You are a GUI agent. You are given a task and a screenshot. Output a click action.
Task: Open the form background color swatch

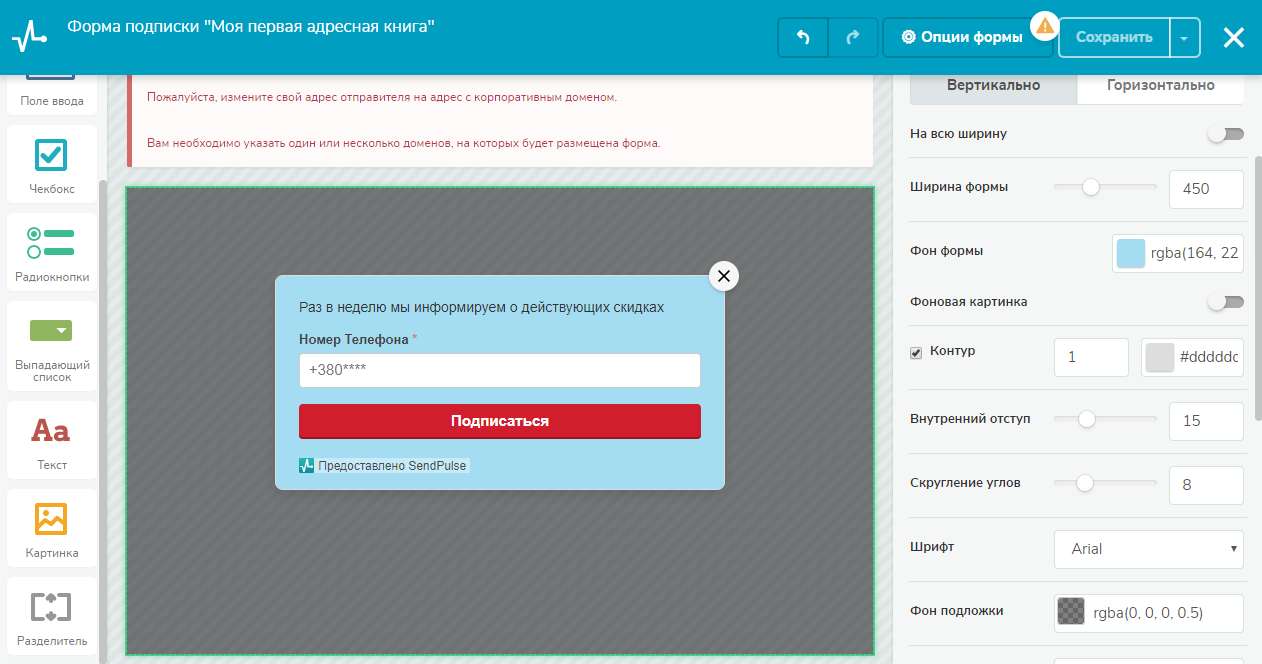tap(1131, 253)
